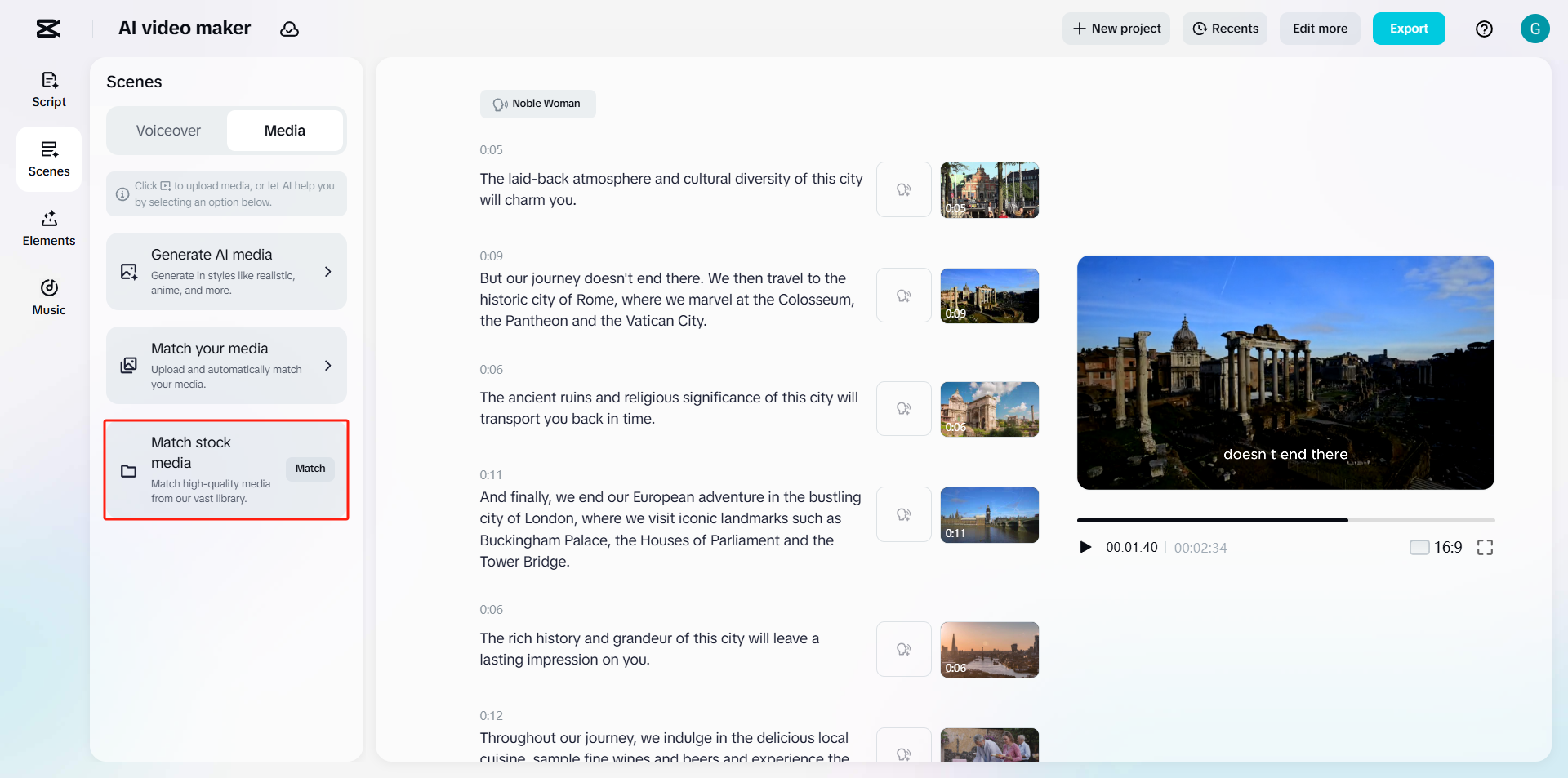
Task: Click the video progress bar
Action: [1285, 520]
